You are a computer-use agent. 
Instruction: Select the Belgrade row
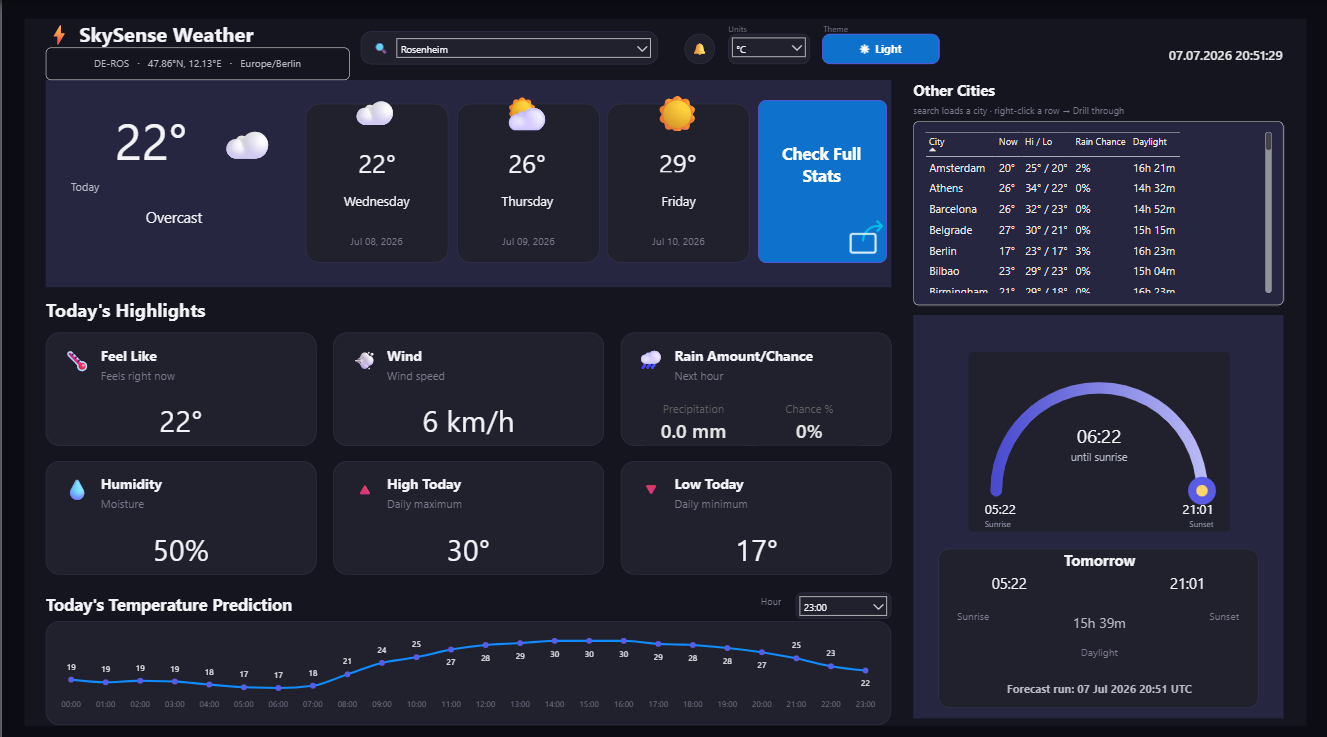tap(1052, 230)
